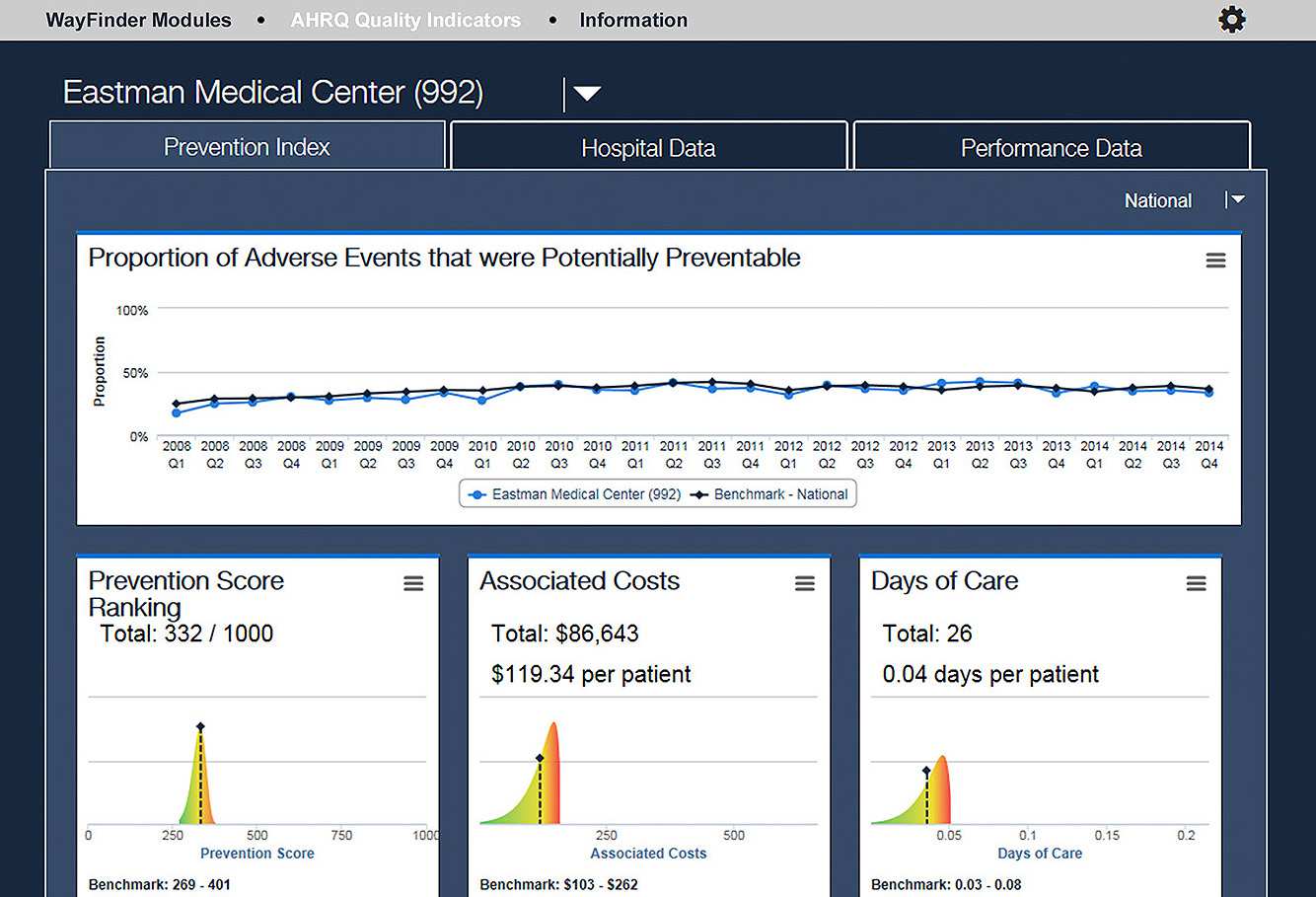
Task: Click the Associated Costs axis label
Action: 648,854
